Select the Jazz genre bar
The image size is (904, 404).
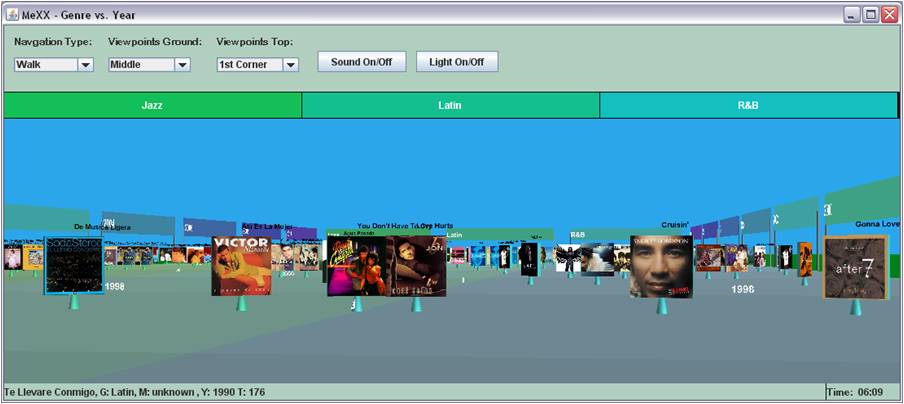point(152,105)
